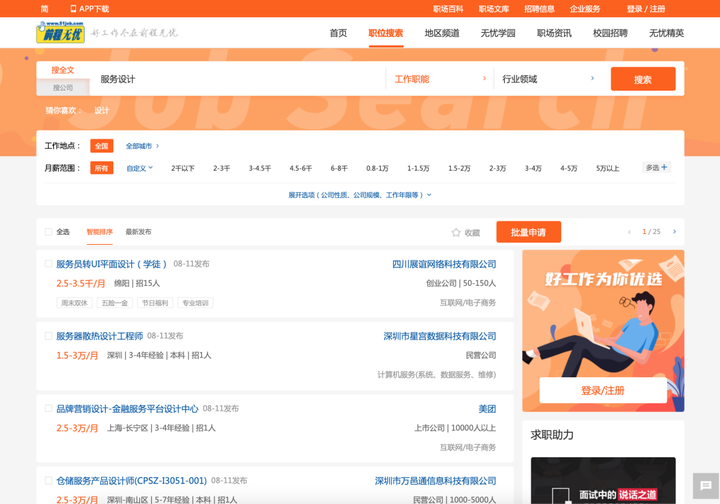This screenshot has height=504, width=720.
Task: Open the chat feedback icon
Action: (x=706, y=486)
